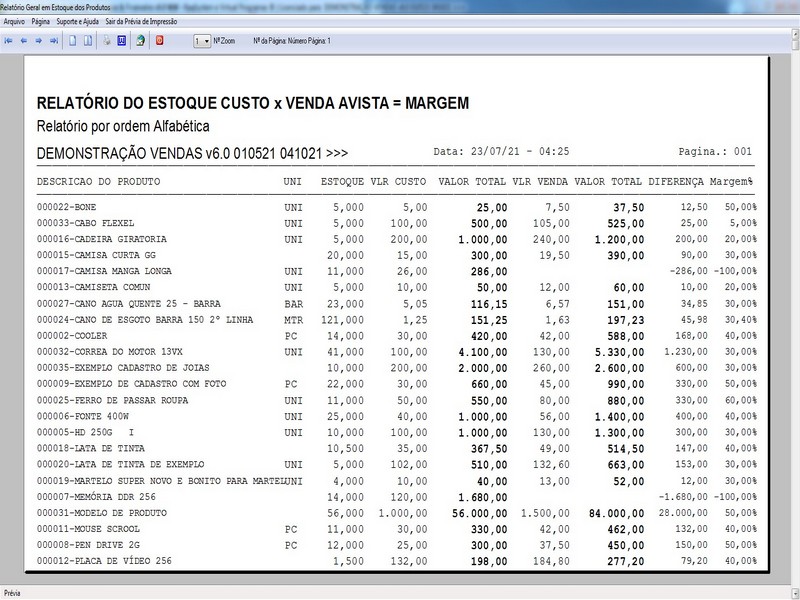Select the single page view icon
The height and width of the screenshot is (600, 800).
click(x=74, y=41)
